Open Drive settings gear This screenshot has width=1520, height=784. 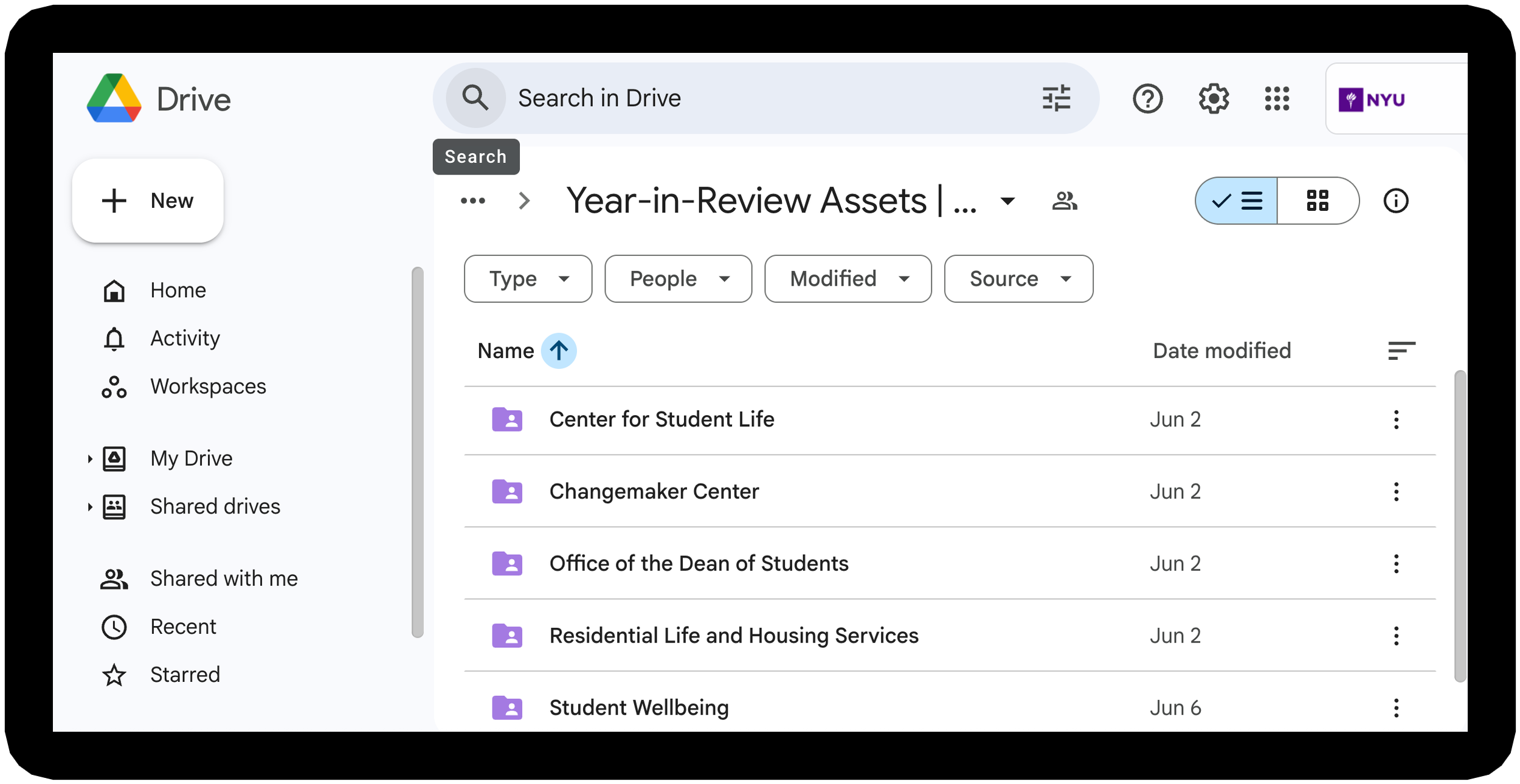tap(1213, 98)
